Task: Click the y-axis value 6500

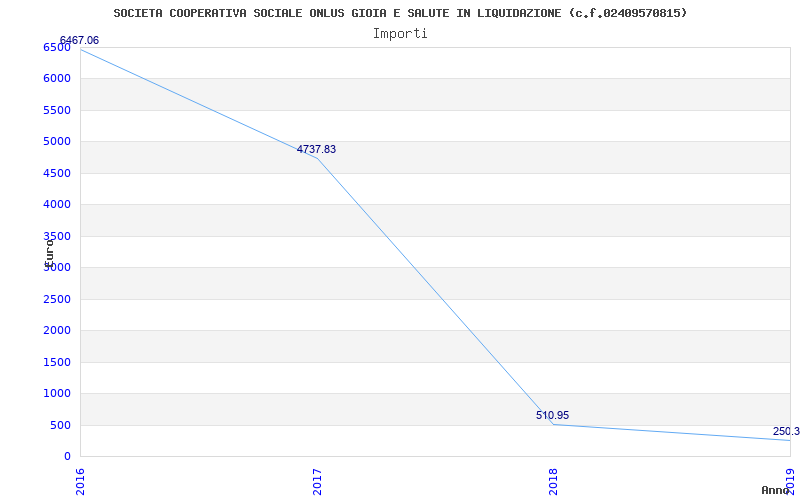Action: click(x=56, y=47)
